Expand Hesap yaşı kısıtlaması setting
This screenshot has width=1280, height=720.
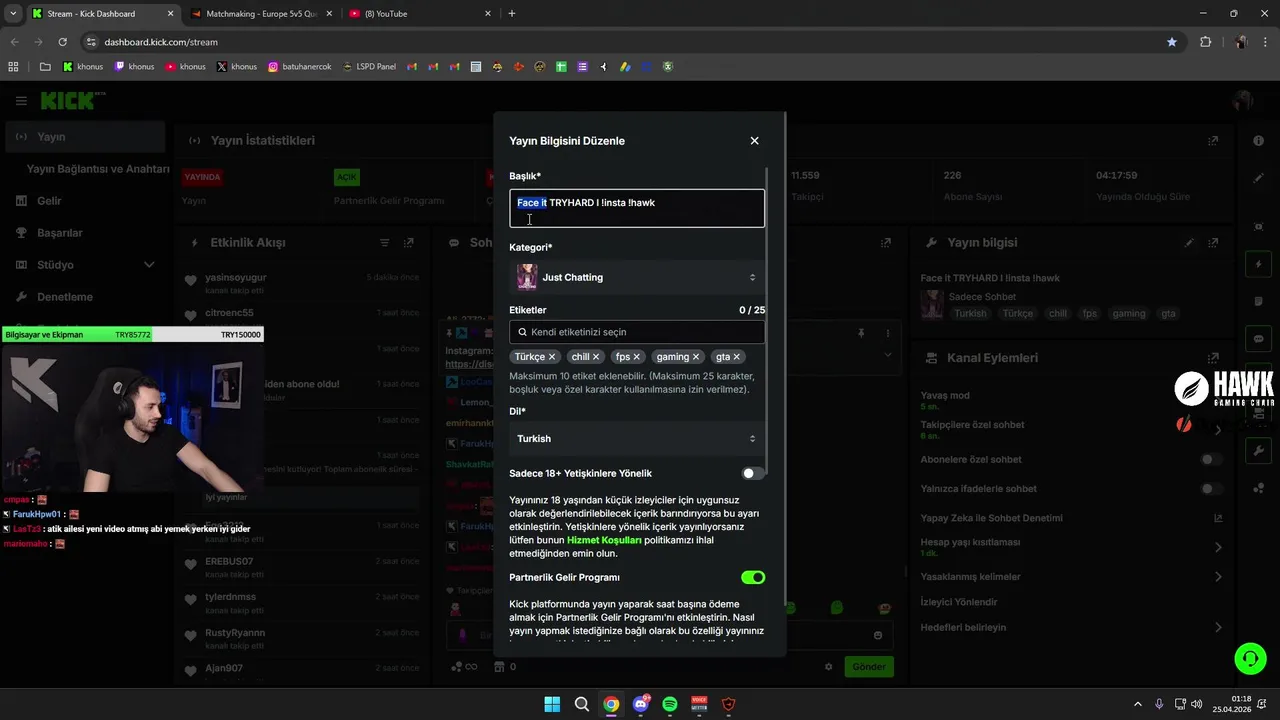(1072, 547)
